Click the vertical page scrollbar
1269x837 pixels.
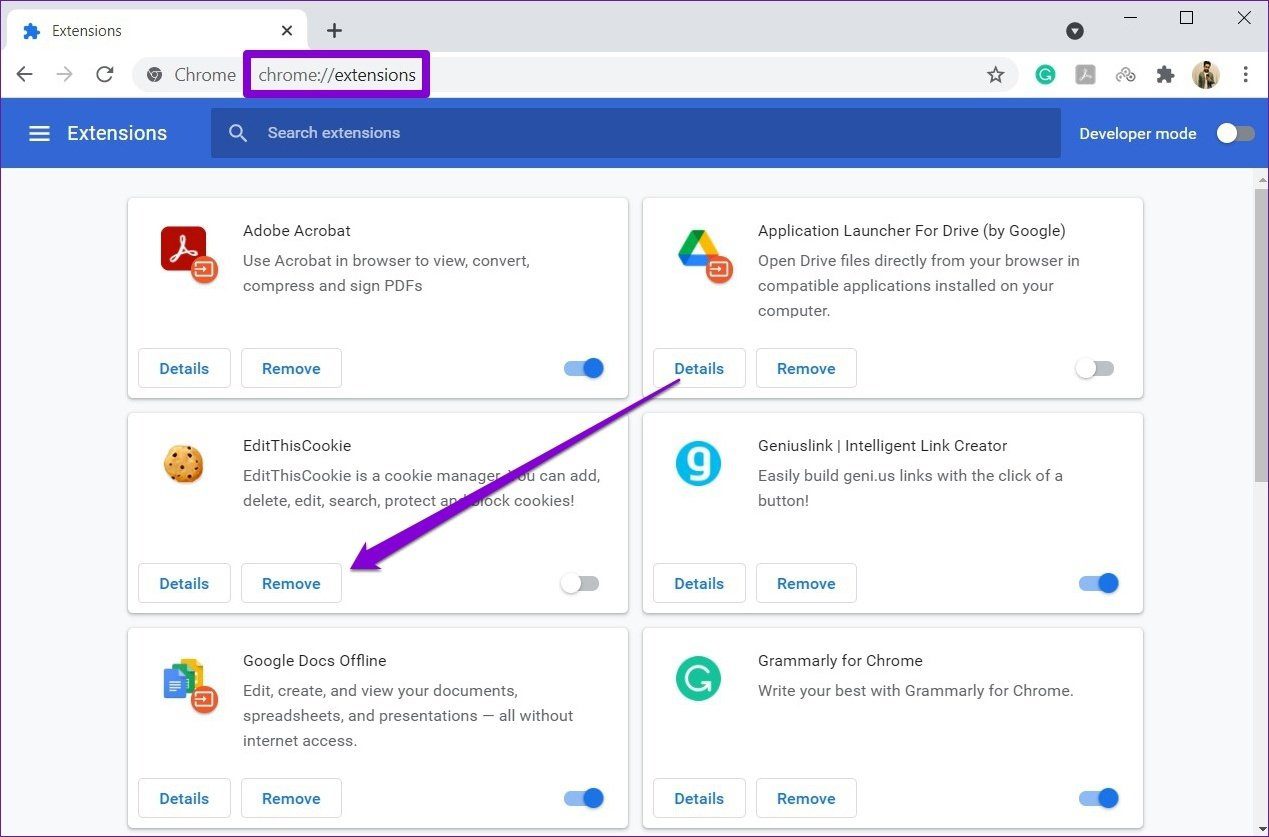coord(1261,335)
